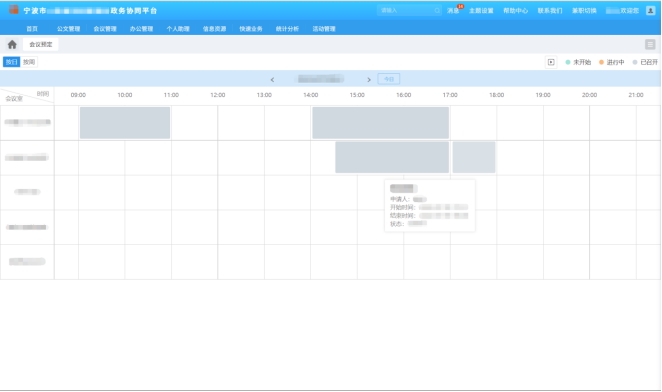Go to the previous date with the left chevron
This screenshot has width=662, height=392.
pyautogui.click(x=272, y=79)
